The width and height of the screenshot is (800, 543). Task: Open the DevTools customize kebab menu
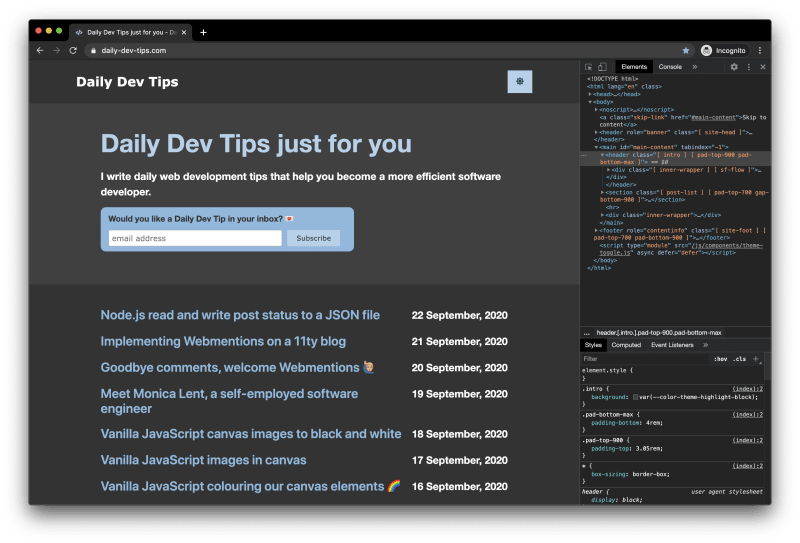click(x=748, y=67)
